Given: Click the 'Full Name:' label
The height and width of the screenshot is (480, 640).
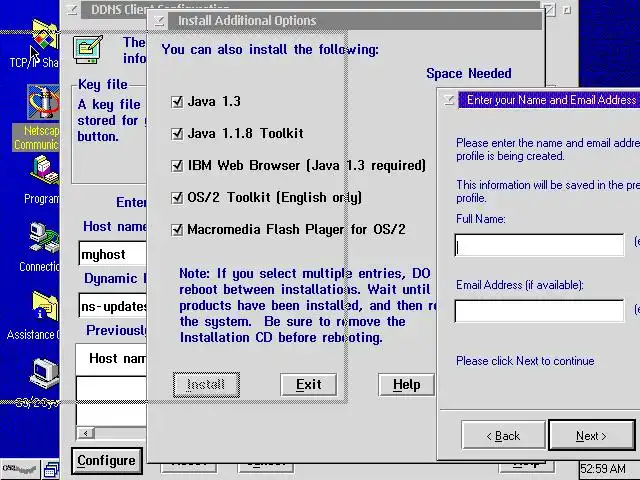Looking at the screenshot, I should coord(480,219).
